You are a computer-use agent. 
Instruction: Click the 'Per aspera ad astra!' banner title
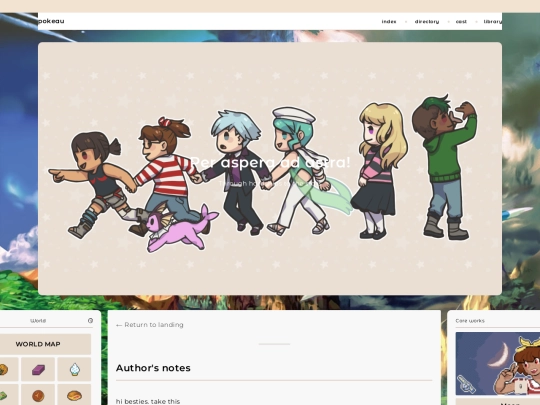click(x=270, y=162)
